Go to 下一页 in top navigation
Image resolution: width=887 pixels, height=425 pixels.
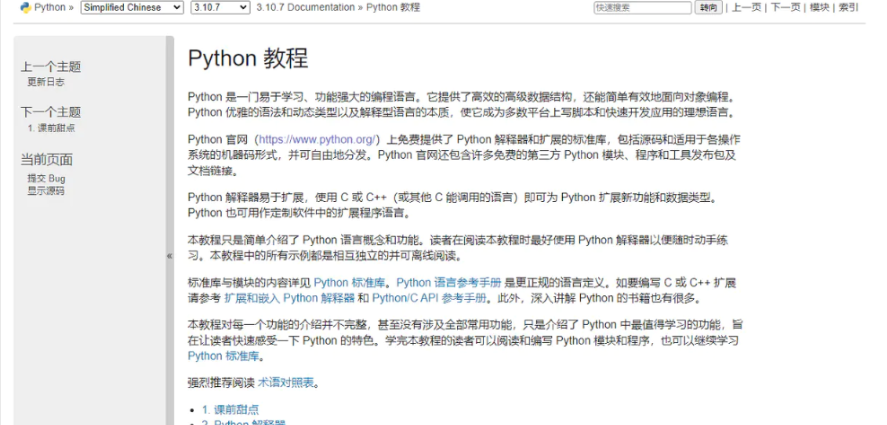pyautogui.click(x=786, y=7)
